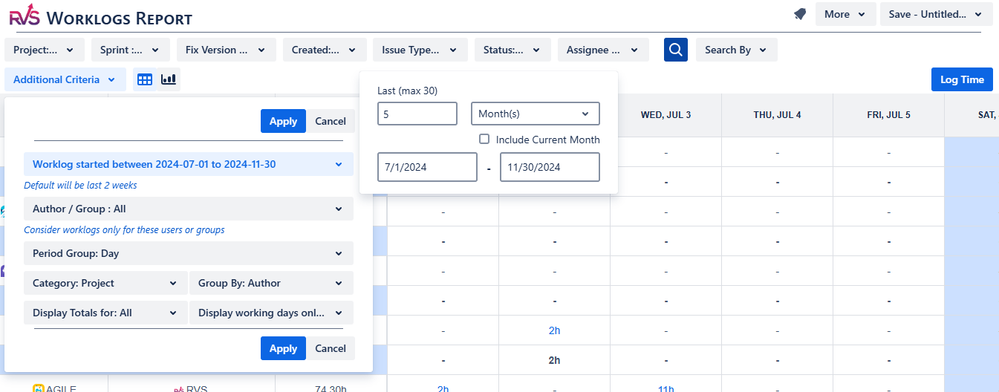This screenshot has height=392, width=999.
Task: Open Period Group: Day dropdown
Action: 189,253
